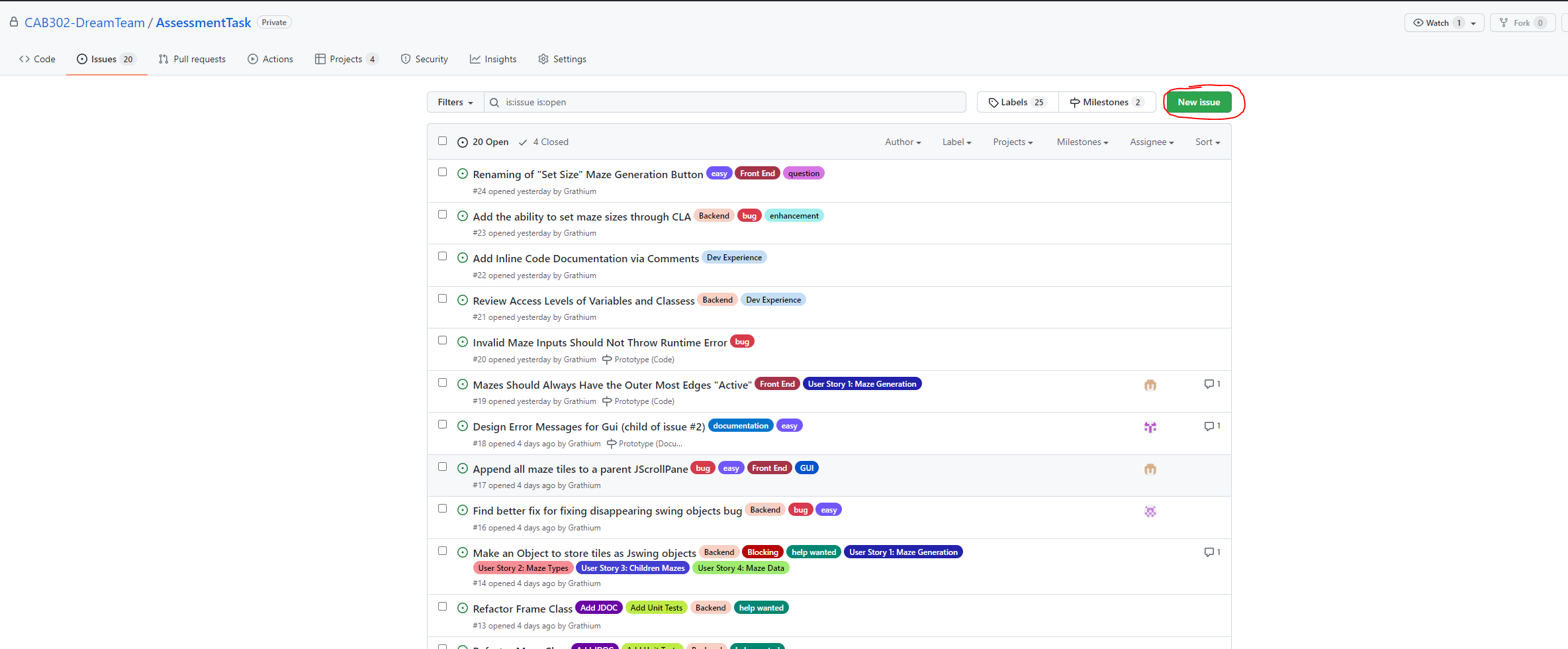The height and width of the screenshot is (649, 1568).
Task: Expand the Author filter dropdown
Action: [x=902, y=142]
